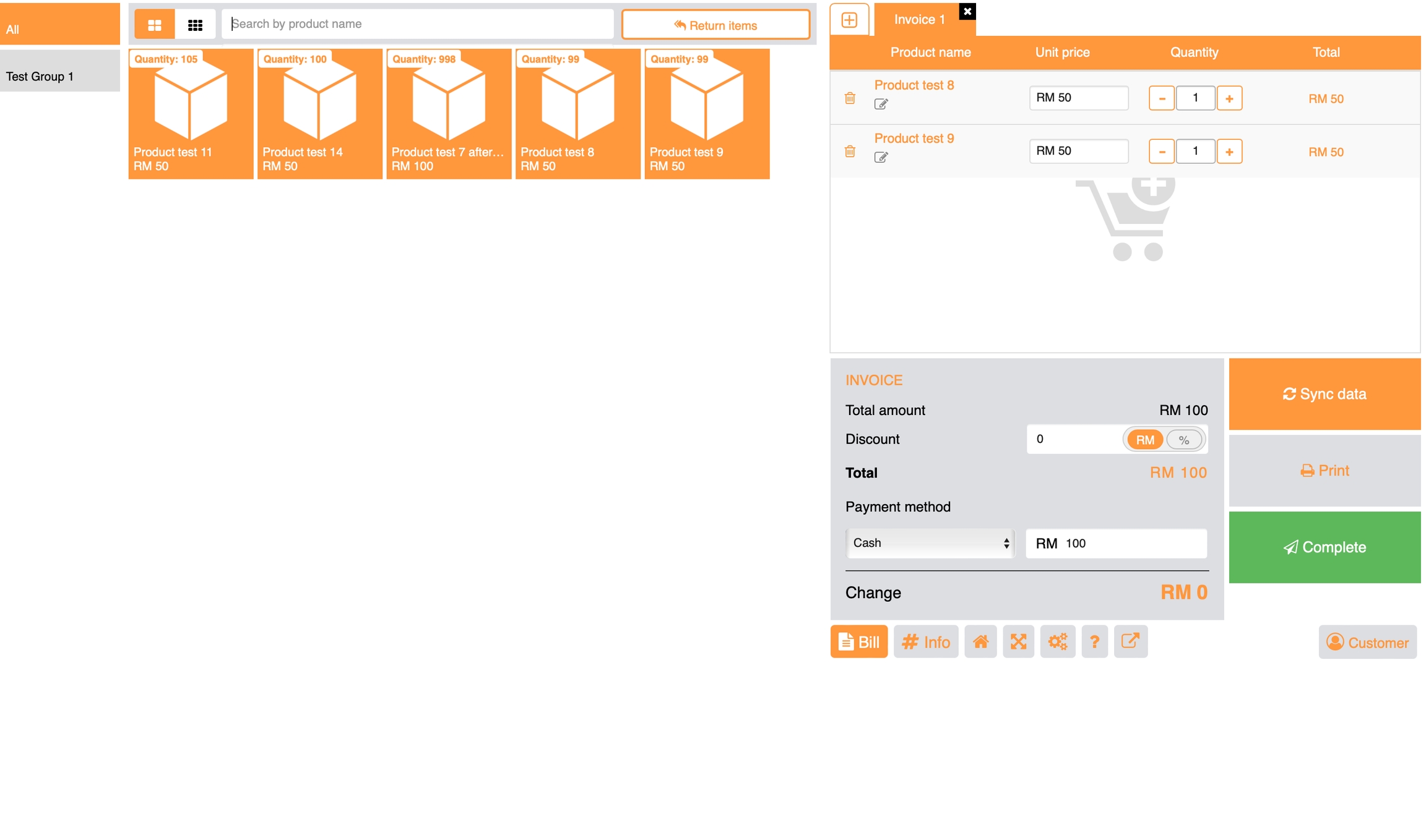Screen dimensions: 1426x840
Task: Decrease Product test 9 quantity with minus
Action: 1161,152
